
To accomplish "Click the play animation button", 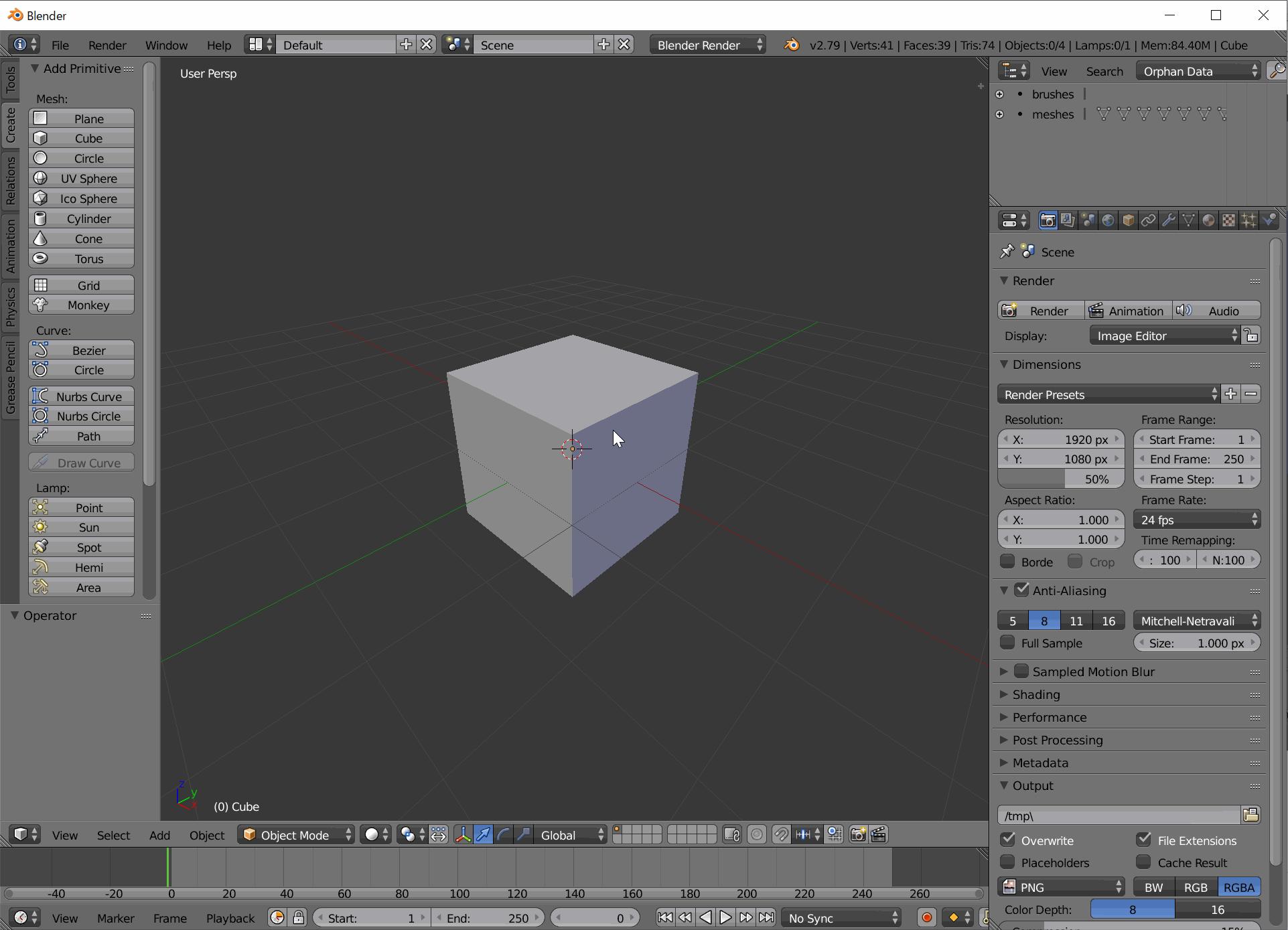I will click(725, 917).
